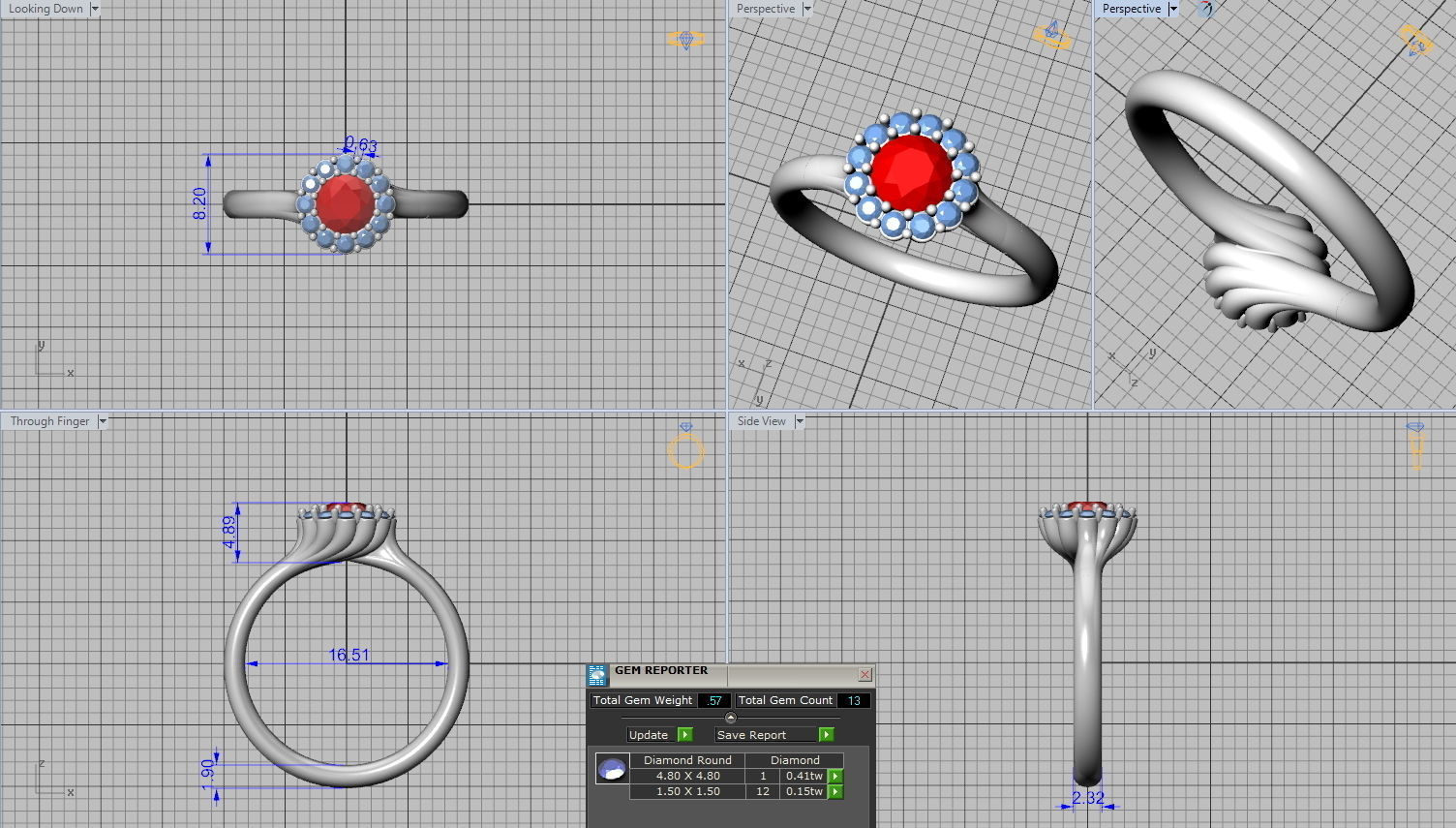Viewport: 1456px width, 828px height.
Task: Select the 16.51 inner diameter dimension
Action: click(x=349, y=655)
